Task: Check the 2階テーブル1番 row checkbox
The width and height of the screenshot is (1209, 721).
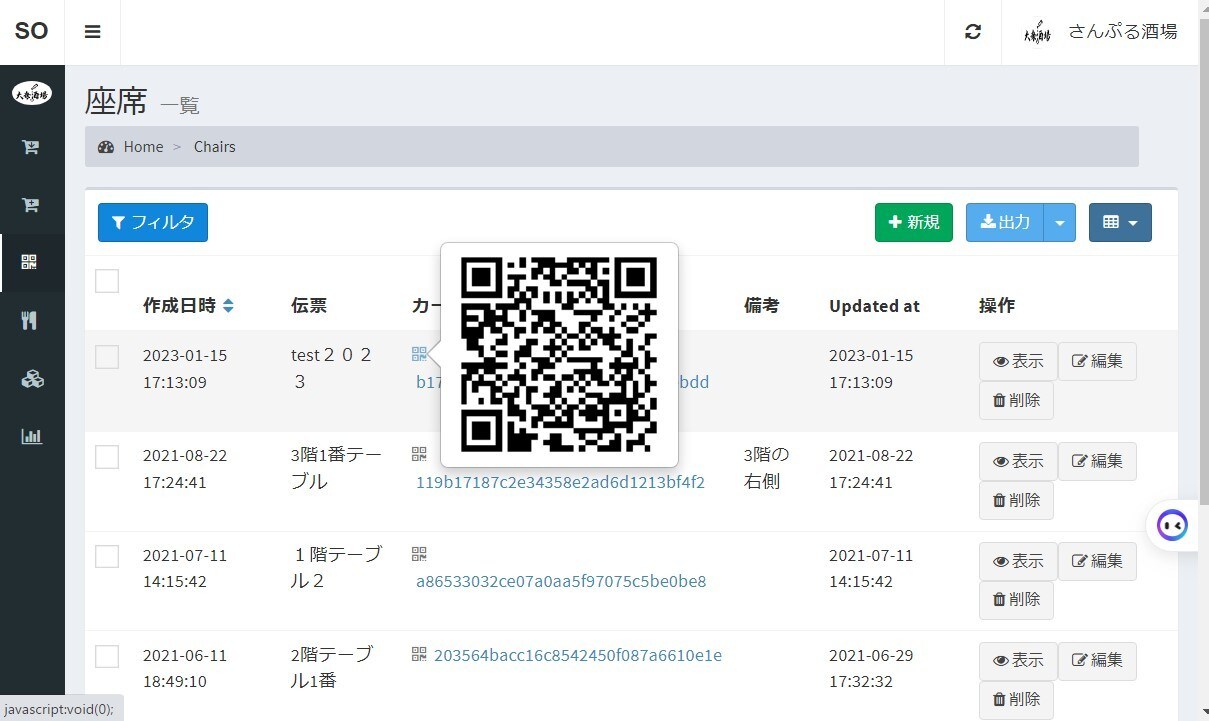Action: [x=107, y=657]
